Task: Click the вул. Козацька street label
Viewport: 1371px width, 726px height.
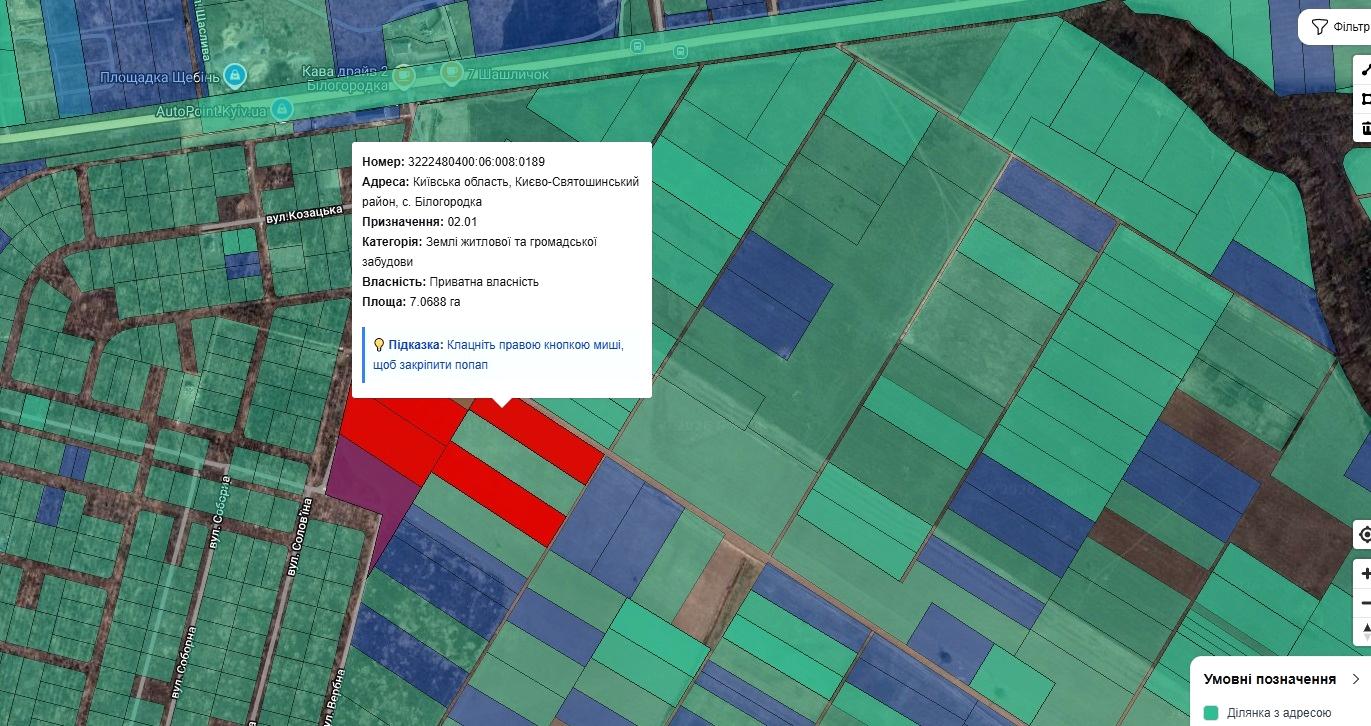Action: pos(304,213)
